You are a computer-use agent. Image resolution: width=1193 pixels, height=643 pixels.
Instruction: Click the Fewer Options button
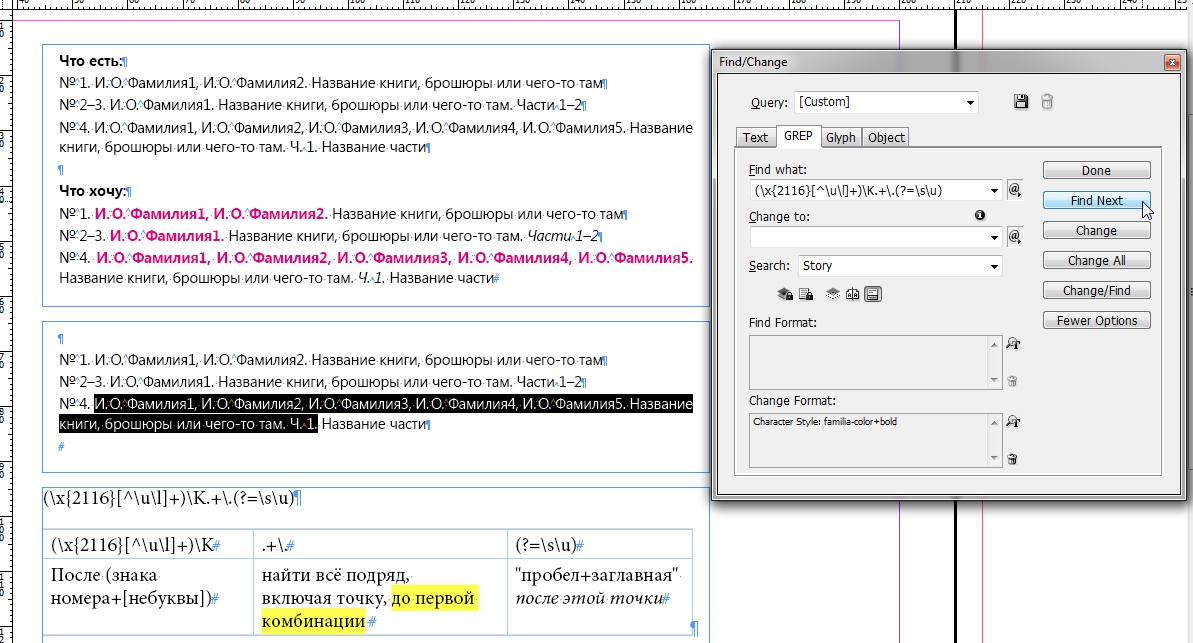[1096, 320]
